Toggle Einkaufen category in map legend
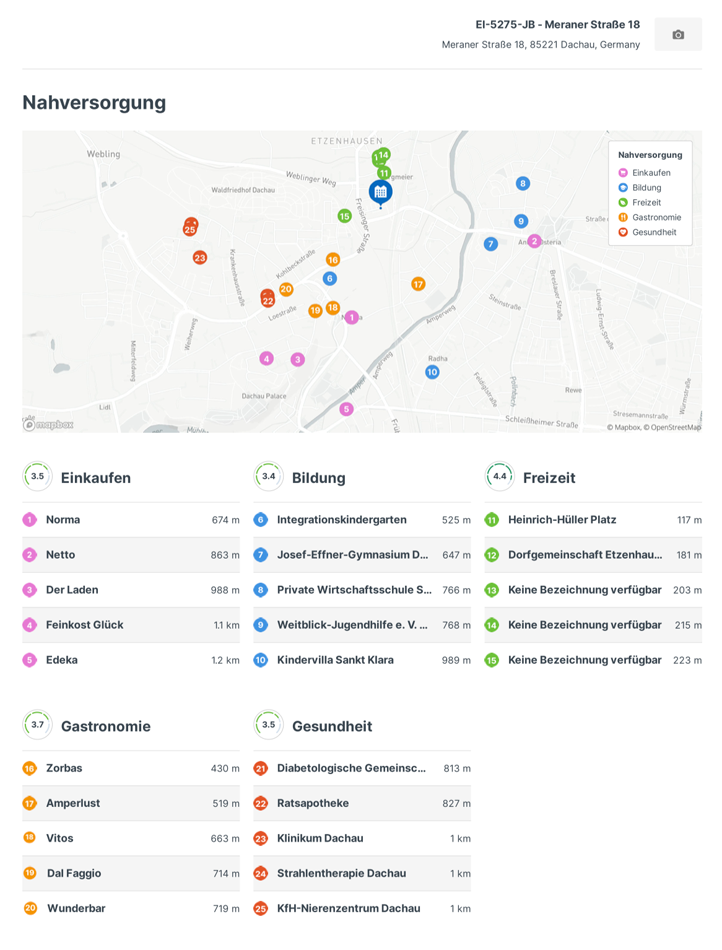 pos(650,173)
